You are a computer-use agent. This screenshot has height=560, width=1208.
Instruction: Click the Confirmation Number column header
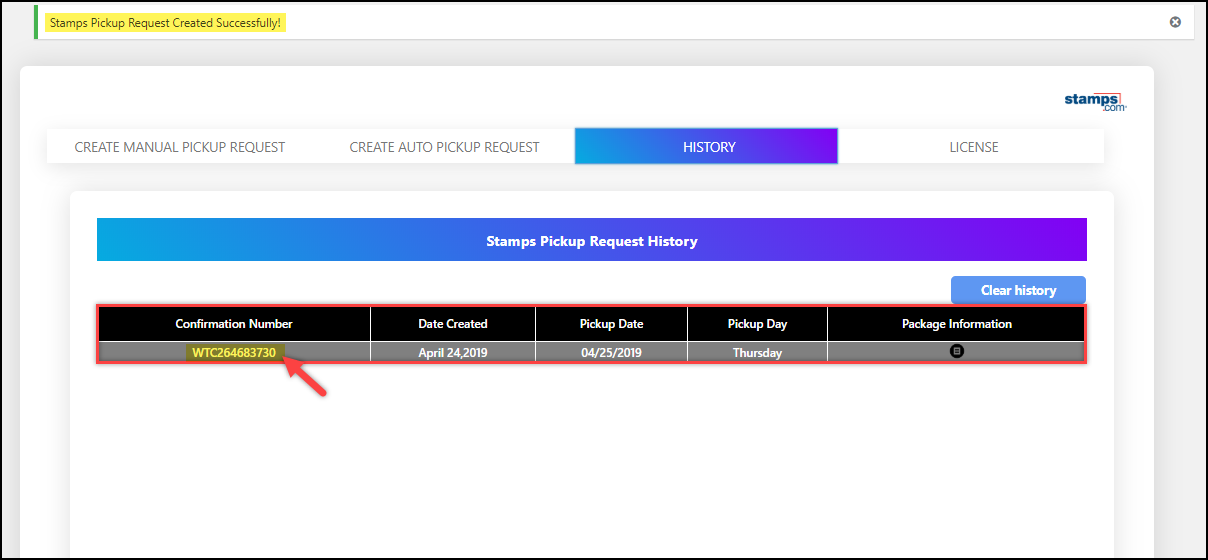[234, 324]
